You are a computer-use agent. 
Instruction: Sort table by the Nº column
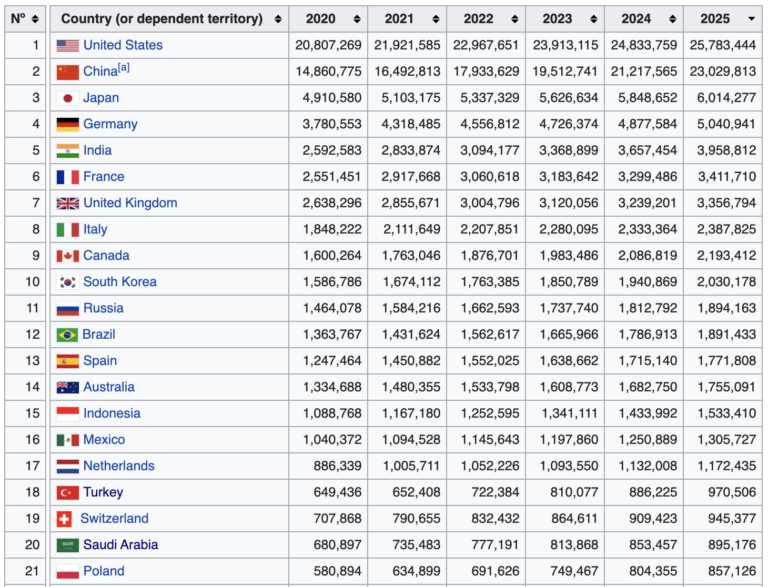(26, 19)
